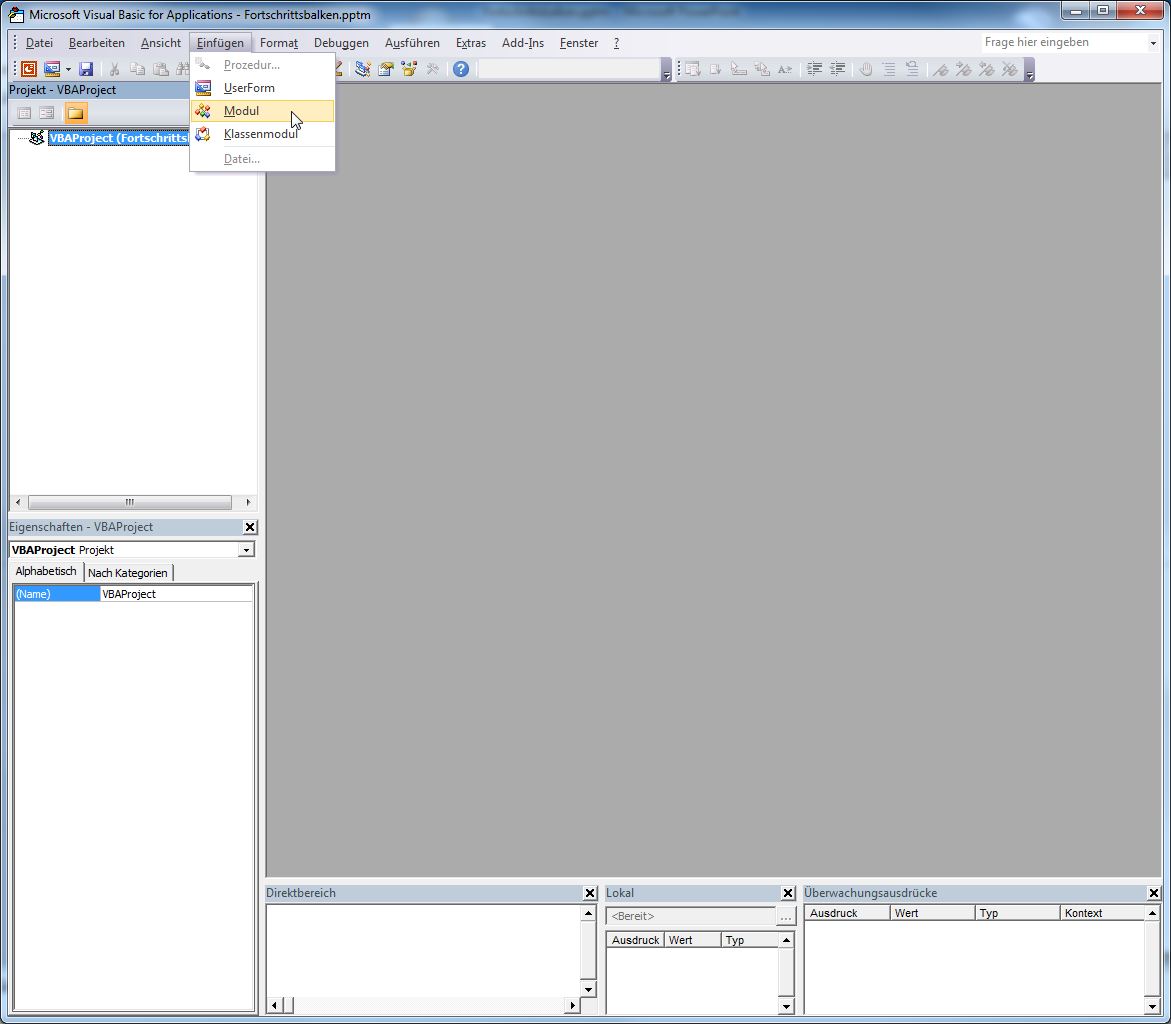The height and width of the screenshot is (1024, 1171).
Task: Click the Insert UserForm toolbar icon
Action: (52, 69)
